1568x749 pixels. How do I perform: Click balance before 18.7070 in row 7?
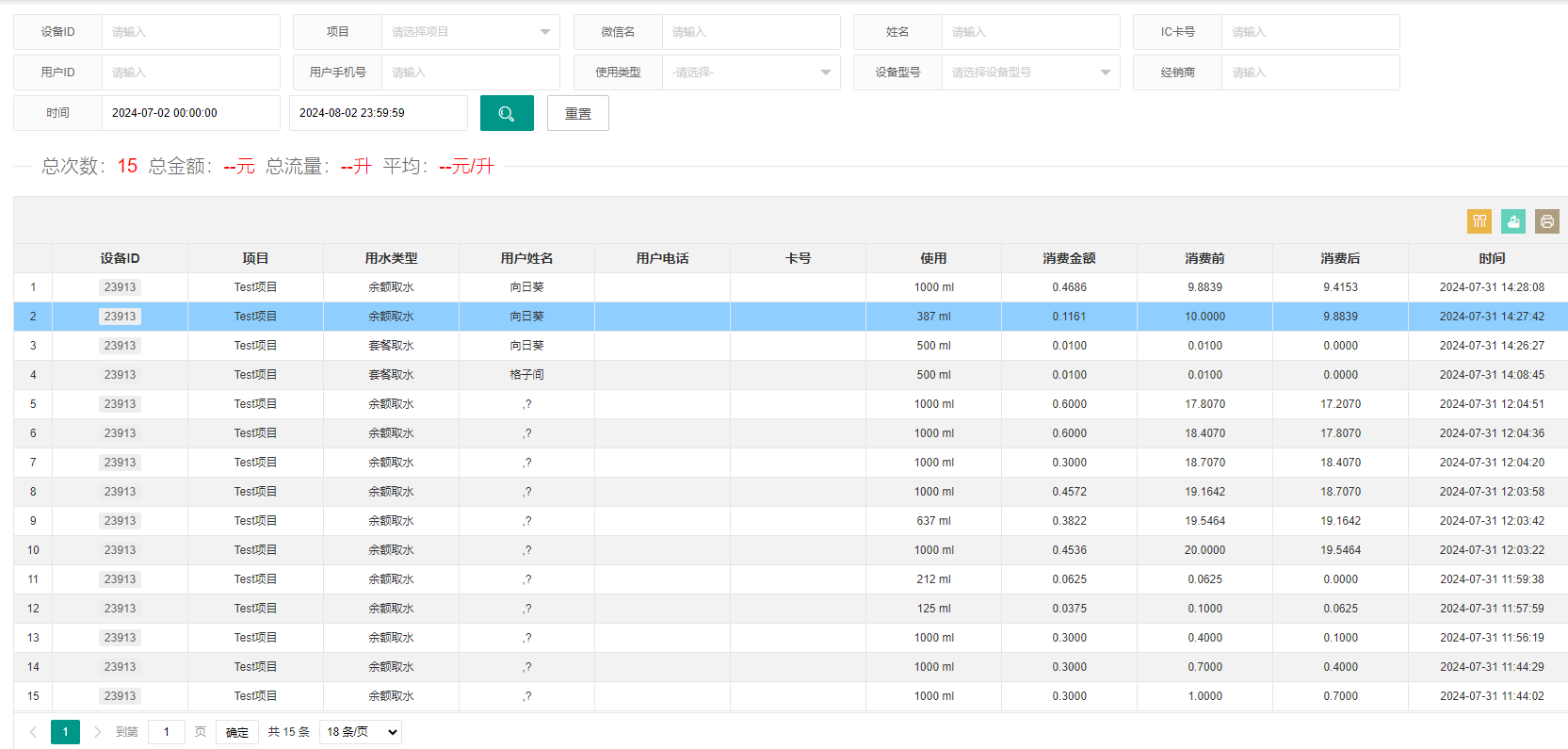(x=1204, y=463)
